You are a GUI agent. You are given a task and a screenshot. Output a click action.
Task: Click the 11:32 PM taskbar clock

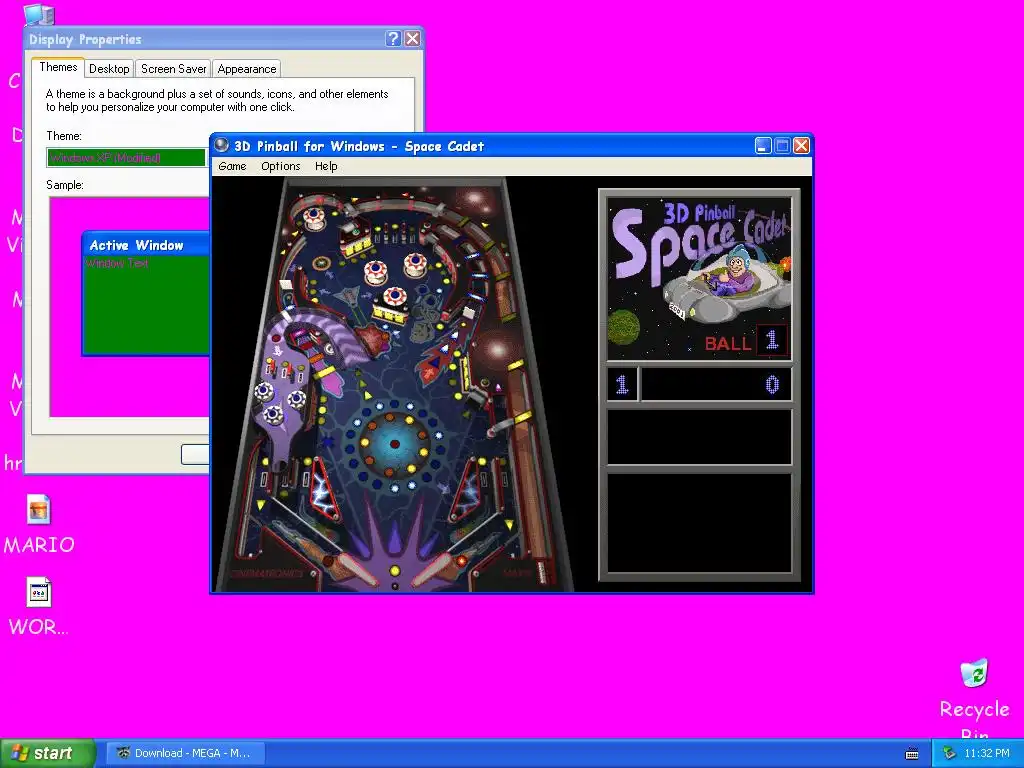[987, 753]
